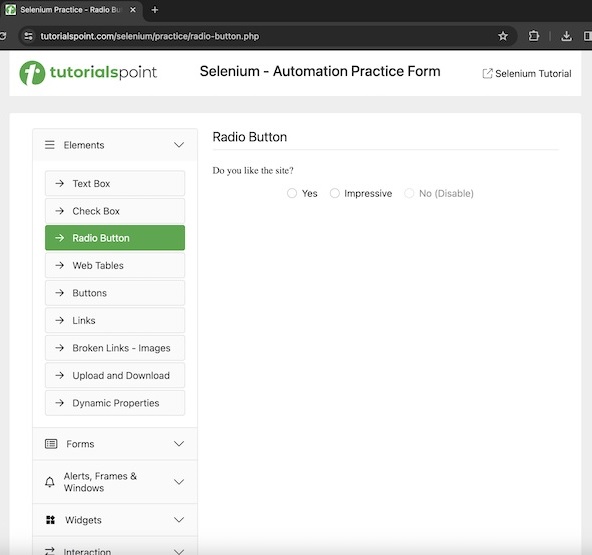This screenshot has width=592, height=555.
Task: Click the URL address bar field
Action: pyautogui.click(x=264, y=36)
